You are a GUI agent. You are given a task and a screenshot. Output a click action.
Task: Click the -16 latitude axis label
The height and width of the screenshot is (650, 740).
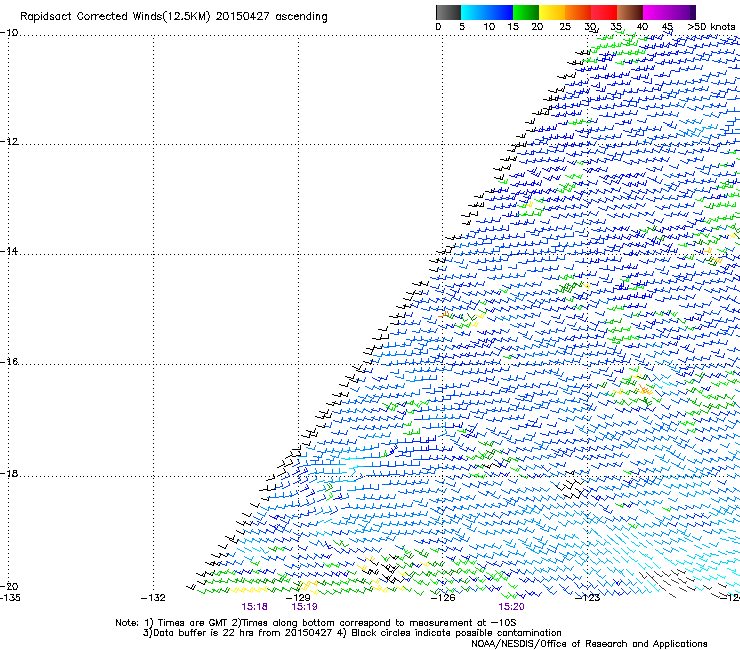(x=9, y=362)
